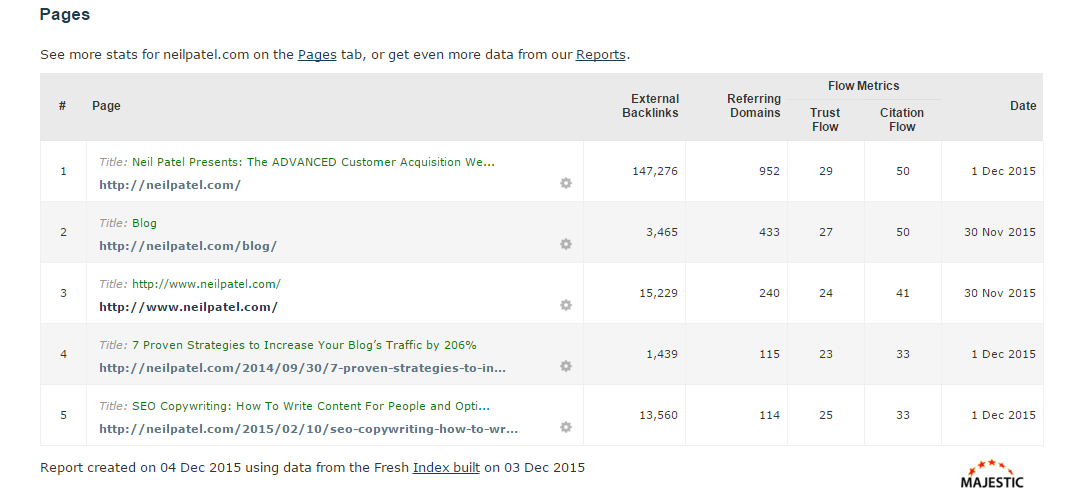Click the Trust Flow column header
The height and width of the screenshot is (500, 1072).
(x=825, y=120)
